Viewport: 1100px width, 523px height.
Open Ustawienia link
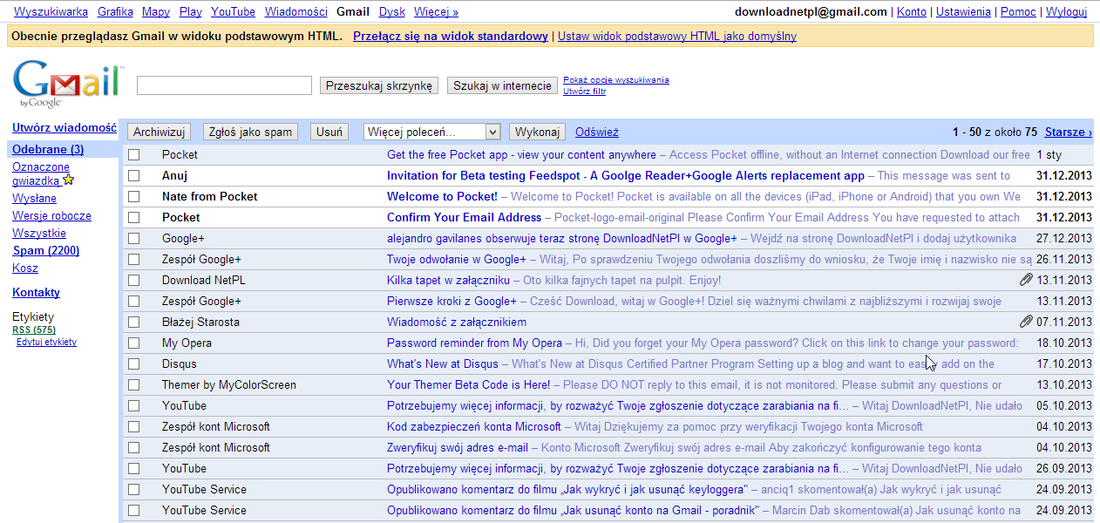pyautogui.click(x=963, y=12)
